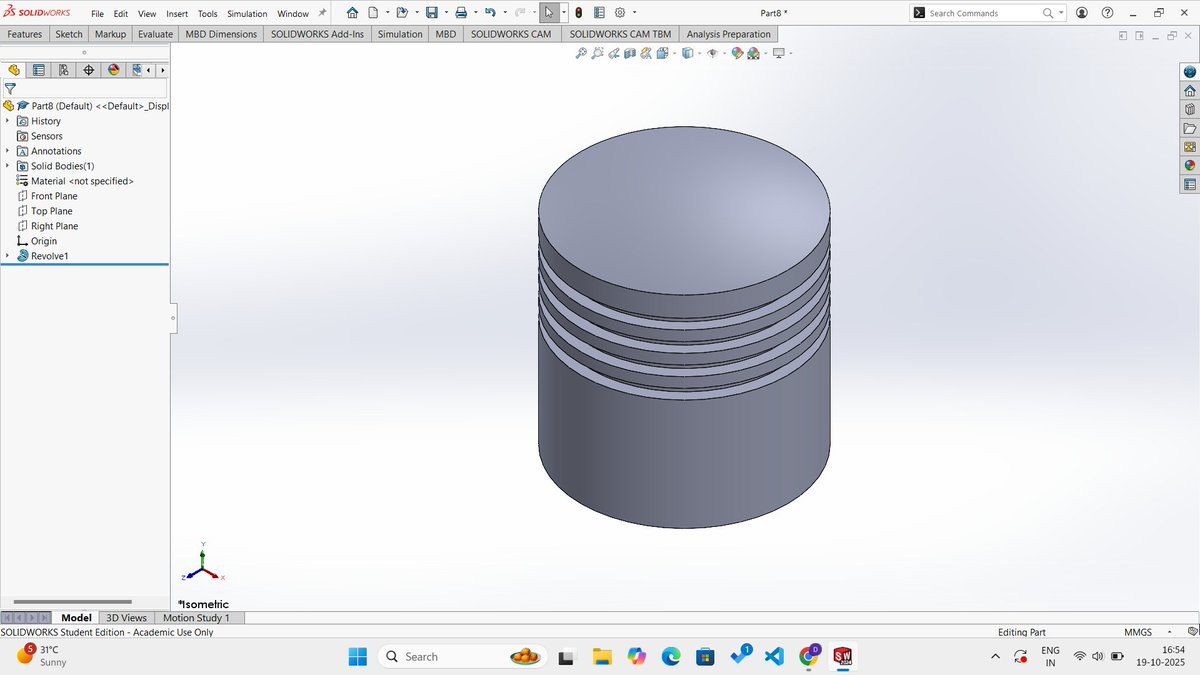The height and width of the screenshot is (675, 1200).
Task: Open the File menu
Action: click(x=97, y=14)
